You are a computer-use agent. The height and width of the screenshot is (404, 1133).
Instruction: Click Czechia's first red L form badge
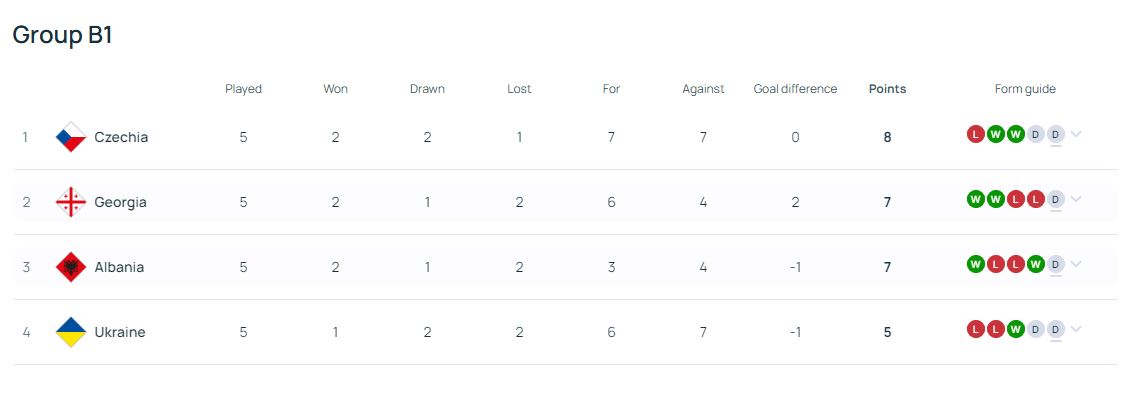point(975,134)
